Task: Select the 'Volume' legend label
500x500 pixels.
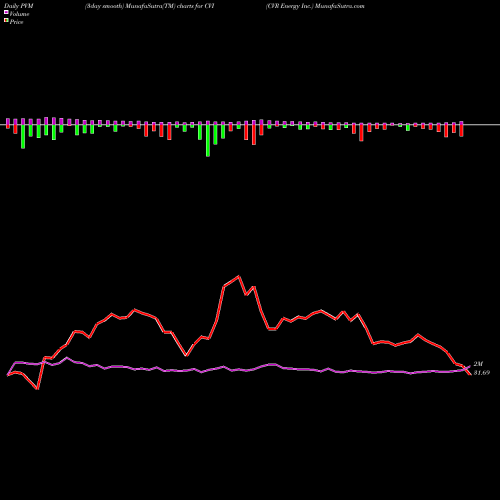Action: coord(19,14)
